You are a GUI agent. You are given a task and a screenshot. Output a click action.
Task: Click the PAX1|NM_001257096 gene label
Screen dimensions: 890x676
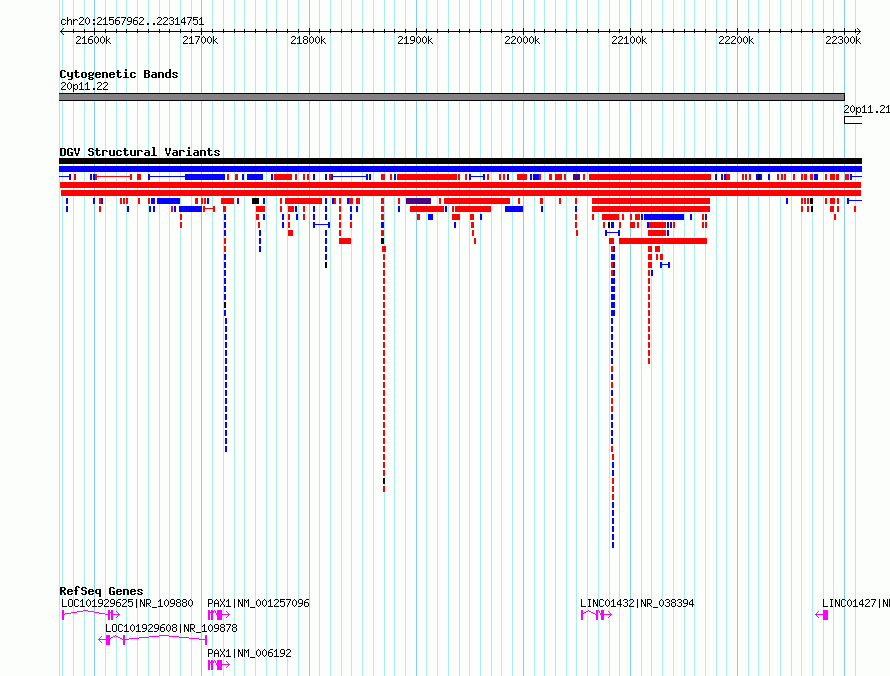point(258,603)
